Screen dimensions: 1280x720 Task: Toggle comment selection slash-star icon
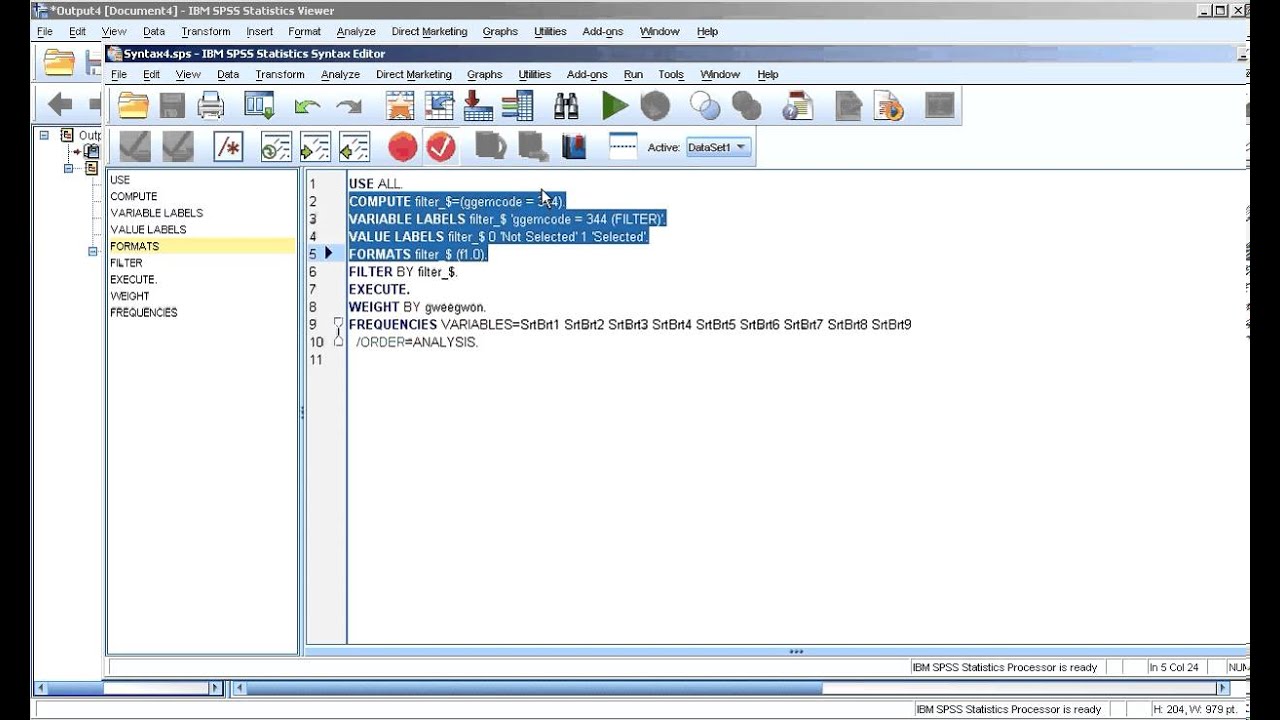click(229, 147)
